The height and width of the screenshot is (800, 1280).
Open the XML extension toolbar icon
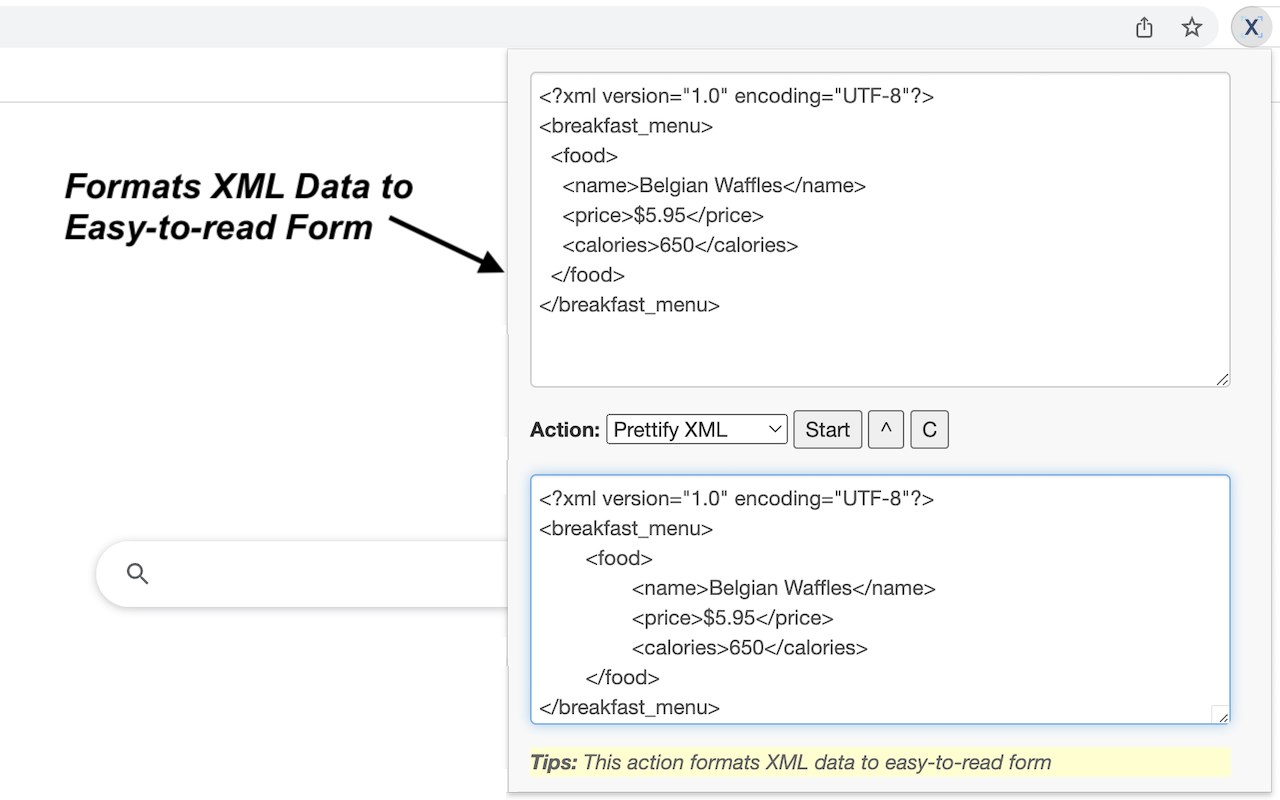point(1251,28)
